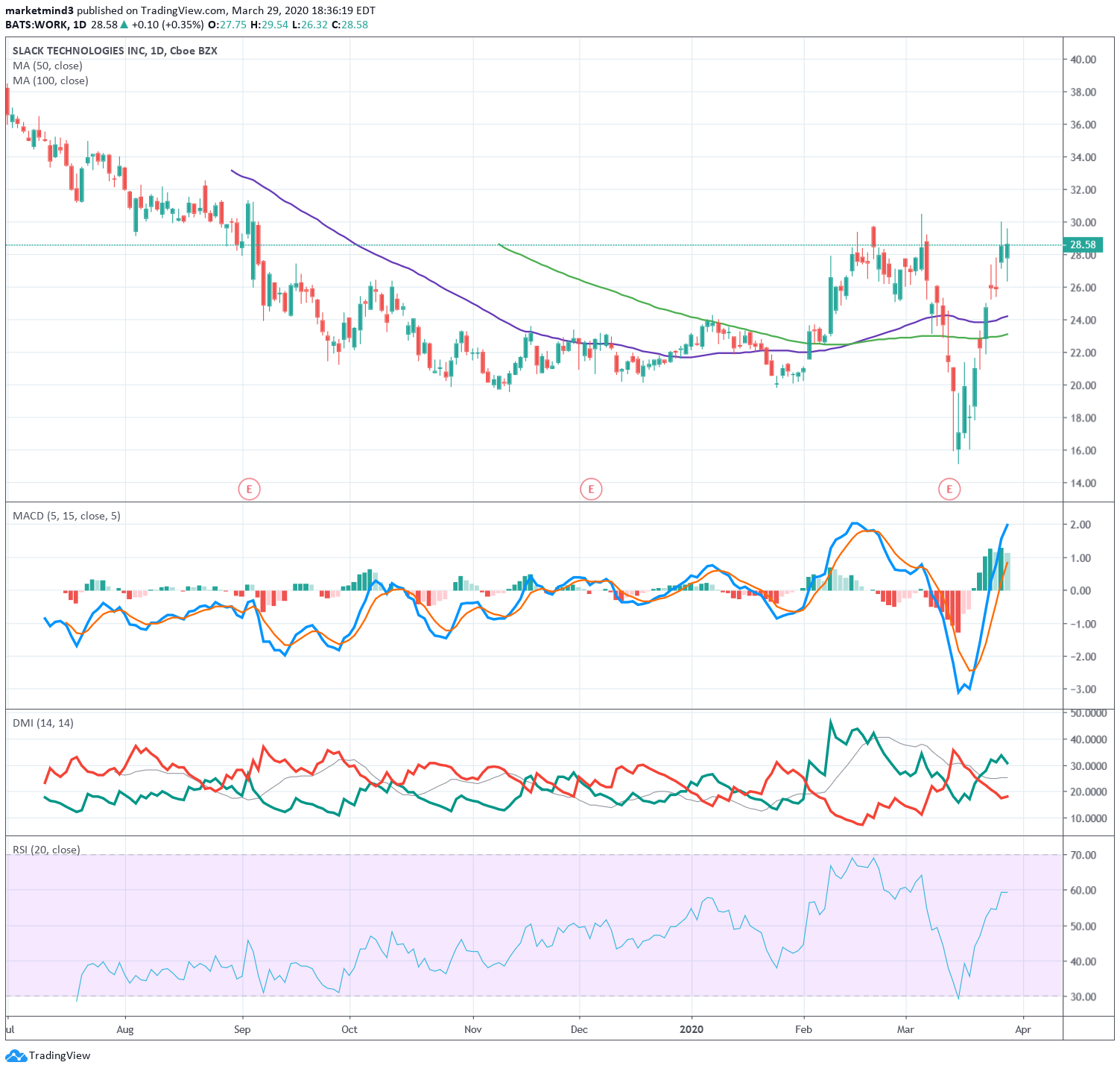The width and height of the screenshot is (1120, 1071).
Task: Click the 70.00 RSI axis label
Action: 1083,855
